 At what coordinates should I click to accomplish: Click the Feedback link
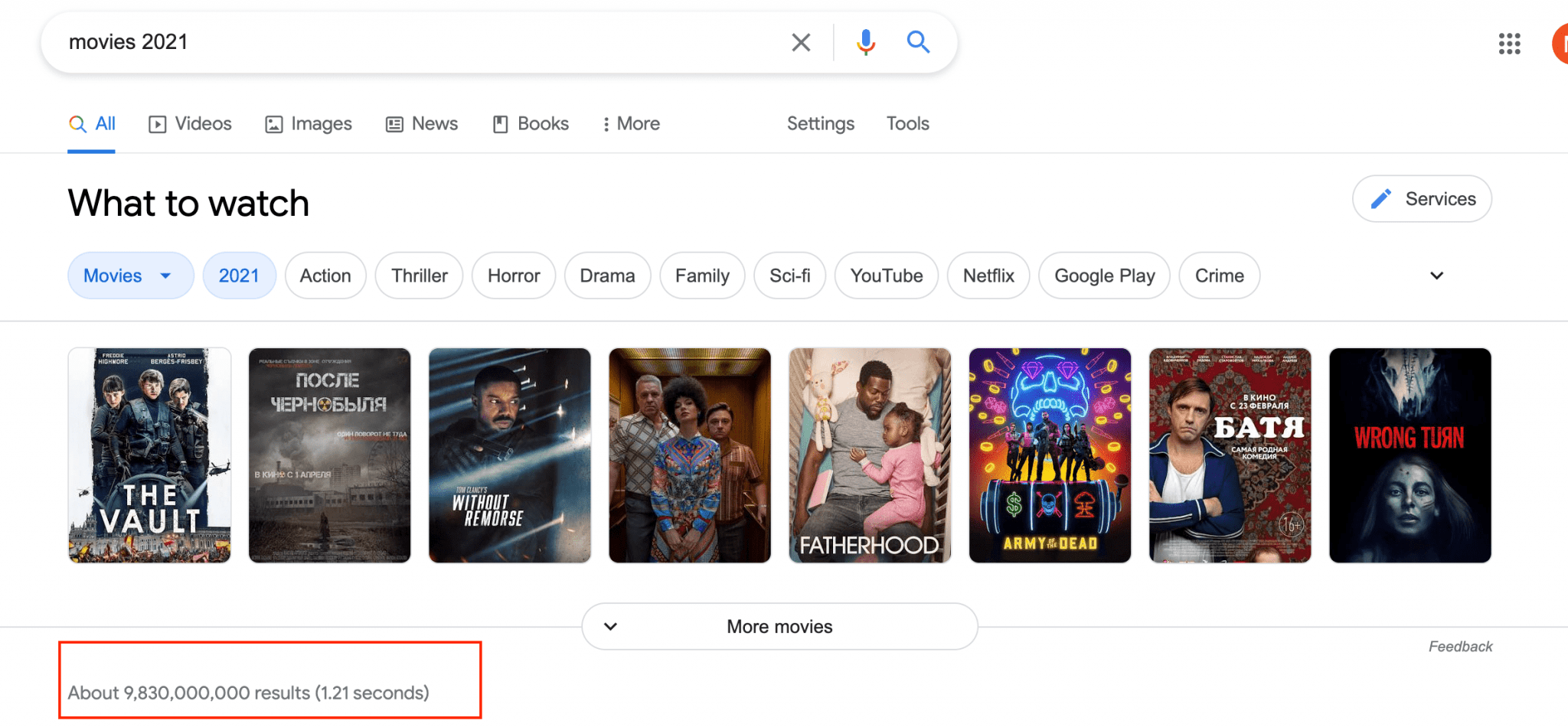pyautogui.click(x=1459, y=646)
